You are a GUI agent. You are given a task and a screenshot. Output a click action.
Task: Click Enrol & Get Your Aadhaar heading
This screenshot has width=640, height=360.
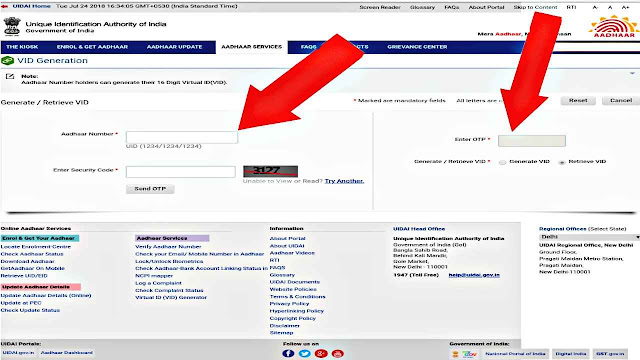40,238
